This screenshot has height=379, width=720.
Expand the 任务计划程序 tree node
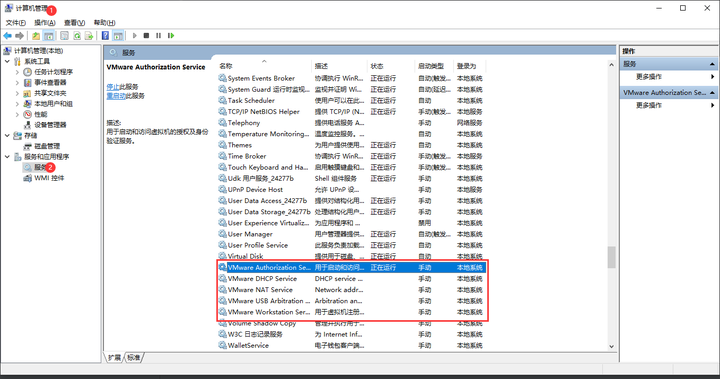coord(17,72)
